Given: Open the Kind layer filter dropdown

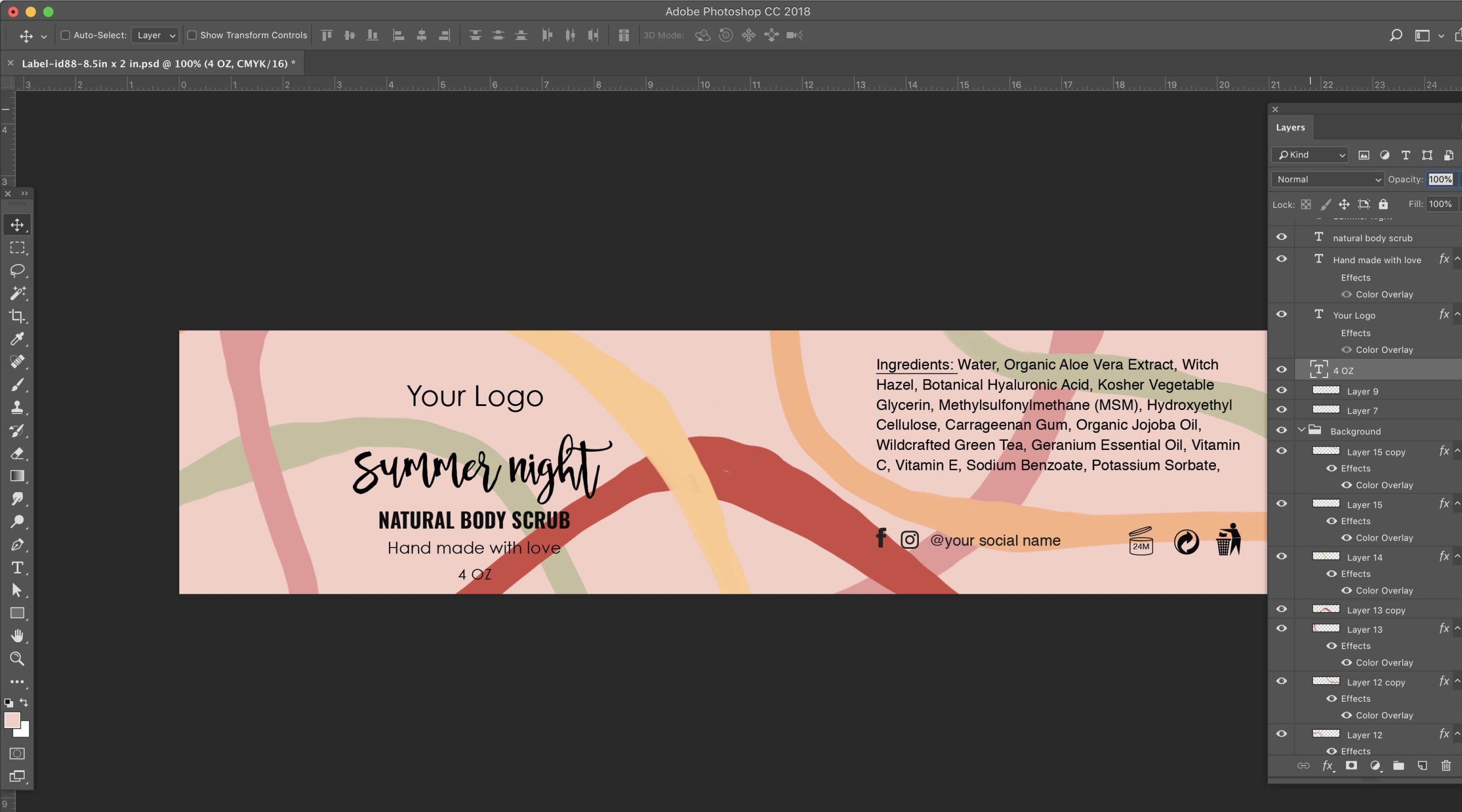Looking at the screenshot, I should tap(1310, 155).
